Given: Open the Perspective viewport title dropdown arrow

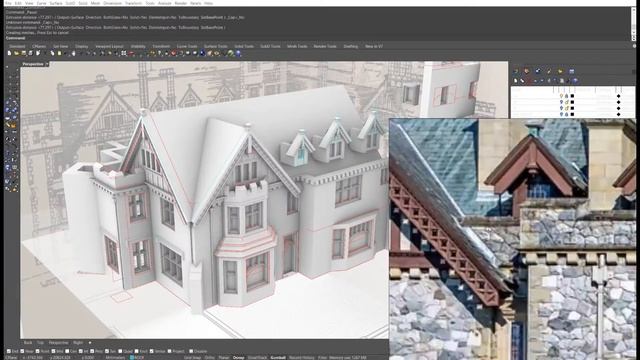Looking at the screenshot, I should point(47,64).
